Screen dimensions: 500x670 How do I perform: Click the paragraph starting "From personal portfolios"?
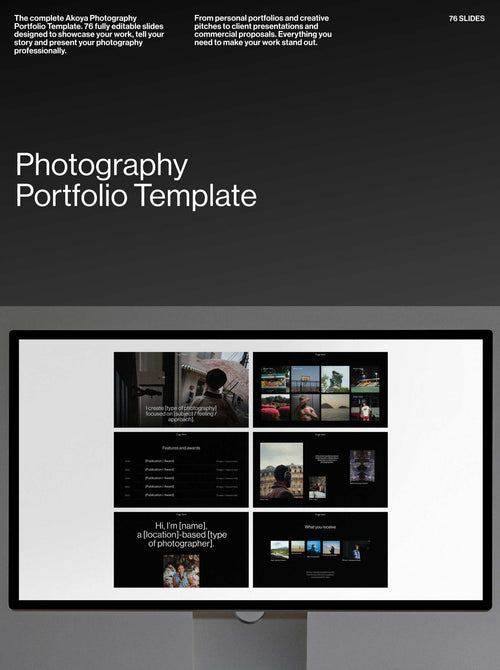tap(263, 30)
